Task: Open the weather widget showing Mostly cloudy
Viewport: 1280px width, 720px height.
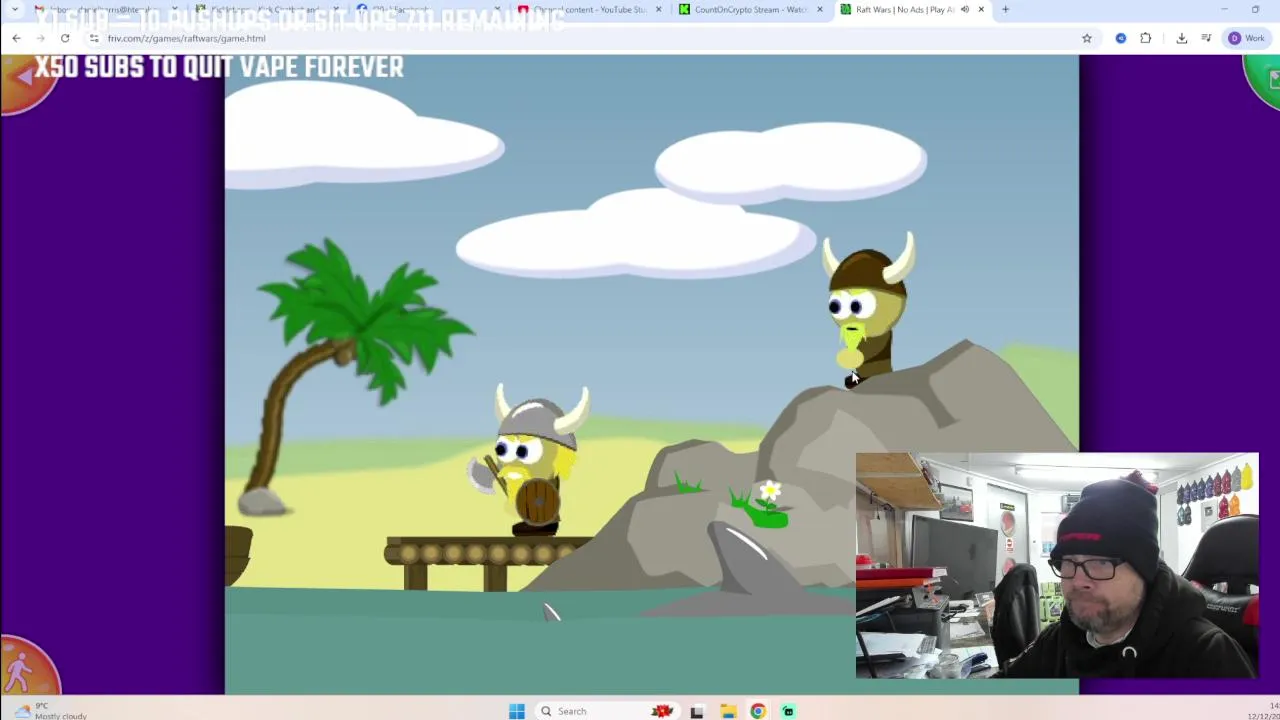Action: (48, 711)
